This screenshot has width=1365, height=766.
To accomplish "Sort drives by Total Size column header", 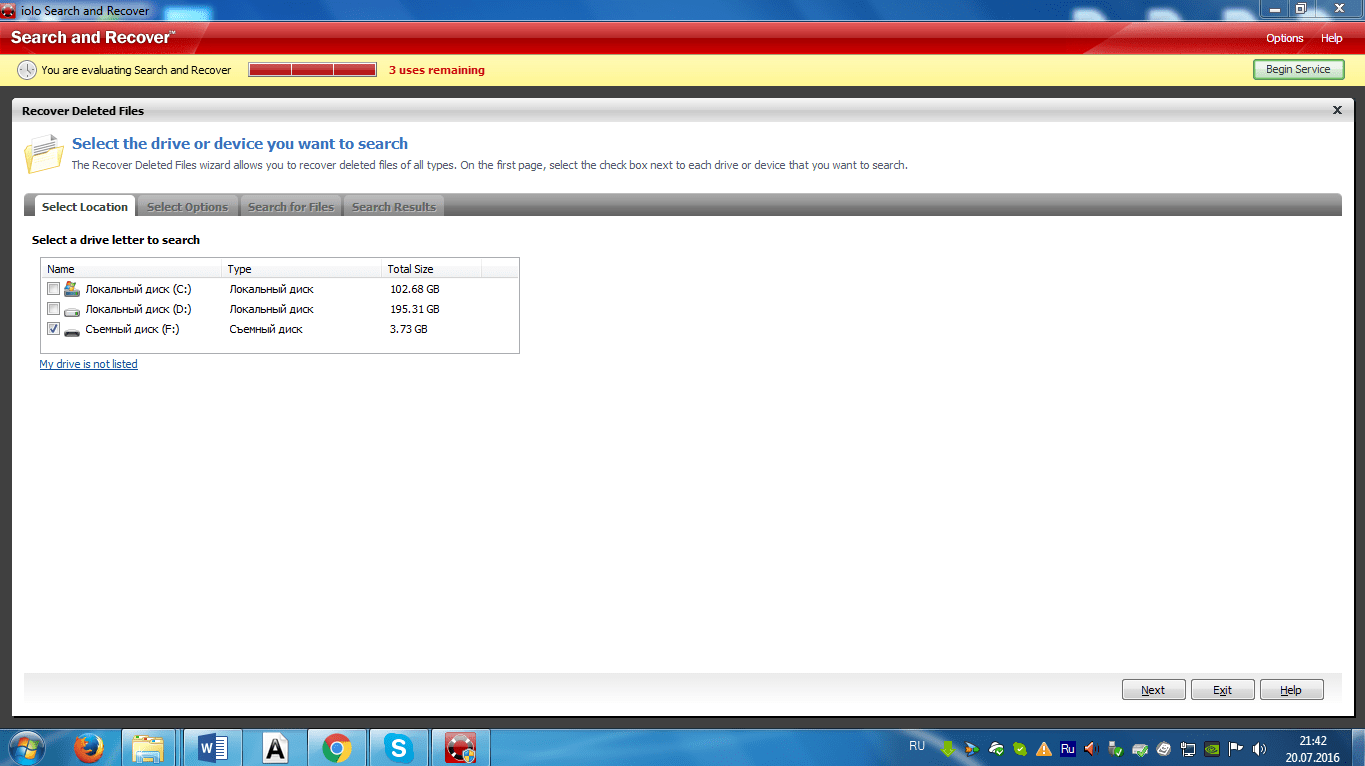I will click(411, 269).
